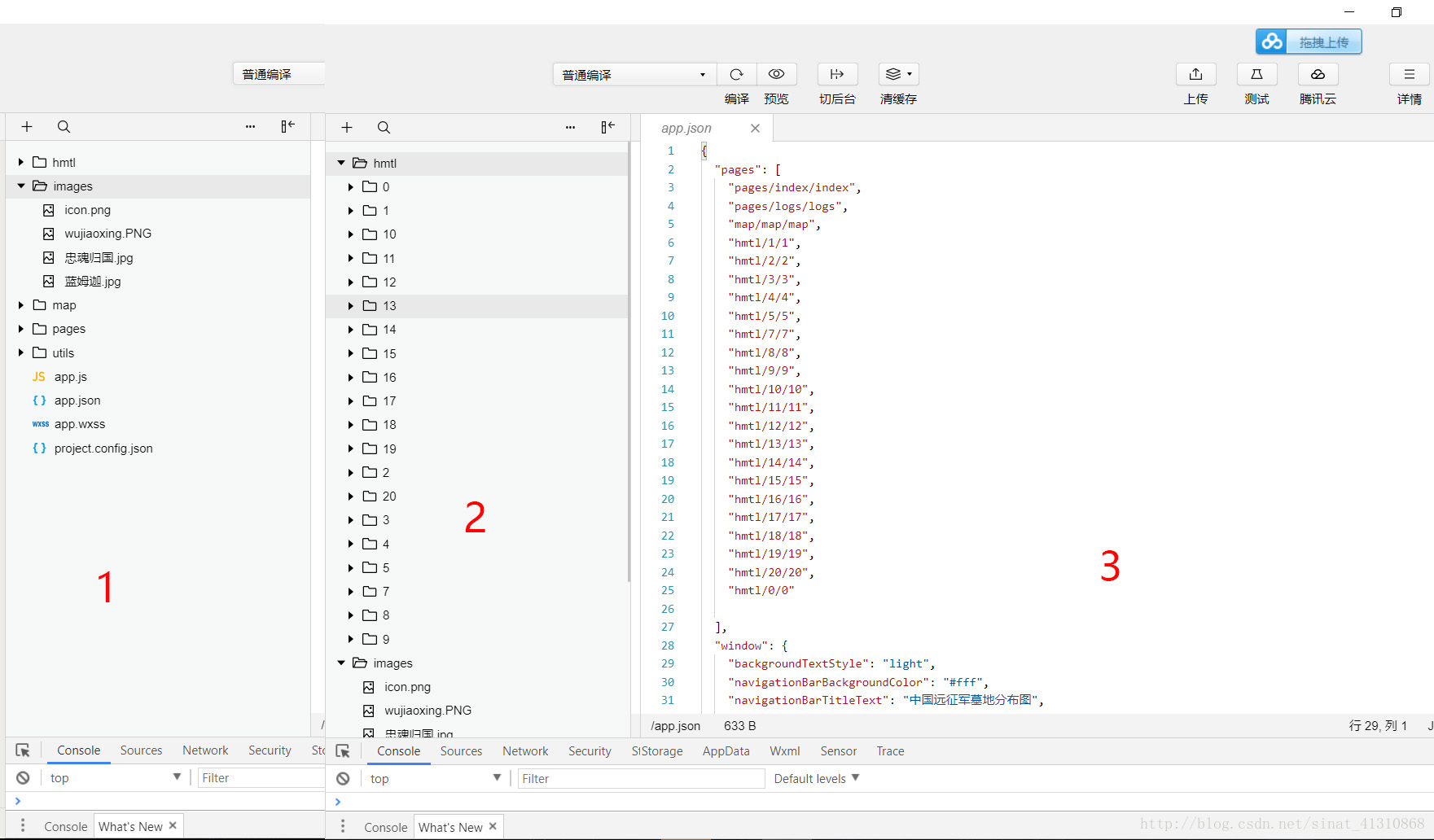This screenshot has width=1434, height=840.
Task: Click element inspector icon in right devtools
Action: point(343,751)
